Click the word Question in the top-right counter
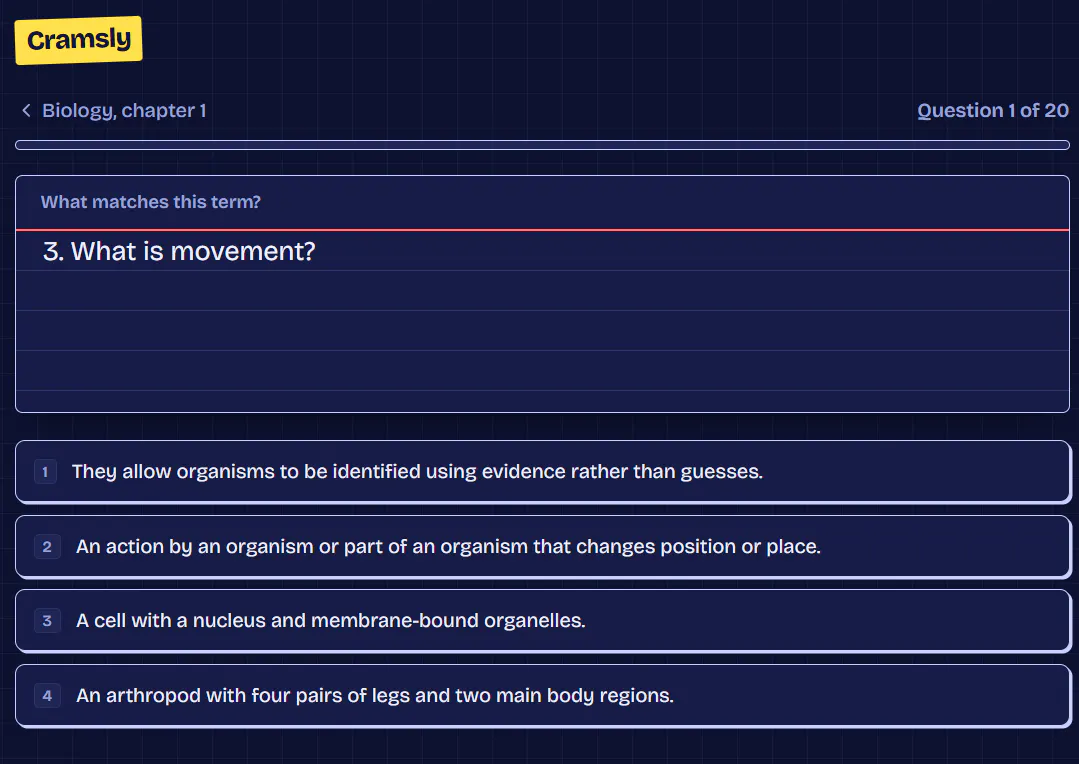Viewport: 1079px width, 764px height. (x=960, y=110)
